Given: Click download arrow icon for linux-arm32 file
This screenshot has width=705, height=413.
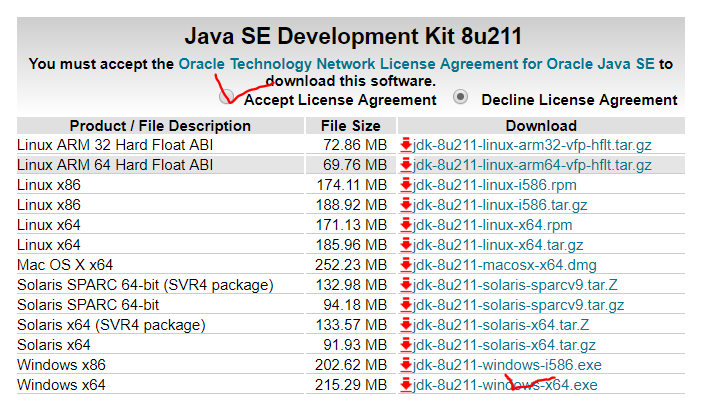Looking at the screenshot, I should [x=406, y=145].
